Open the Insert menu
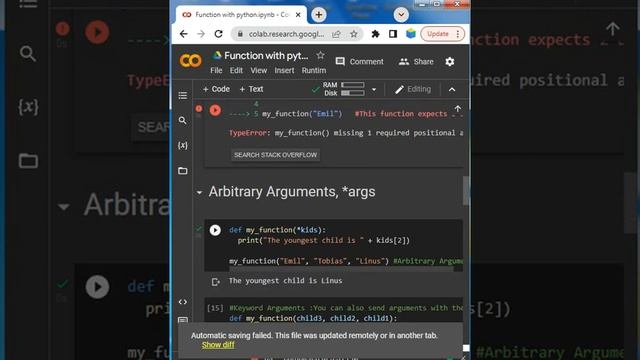The width and height of the screenshot is (640, 360). 284,70
